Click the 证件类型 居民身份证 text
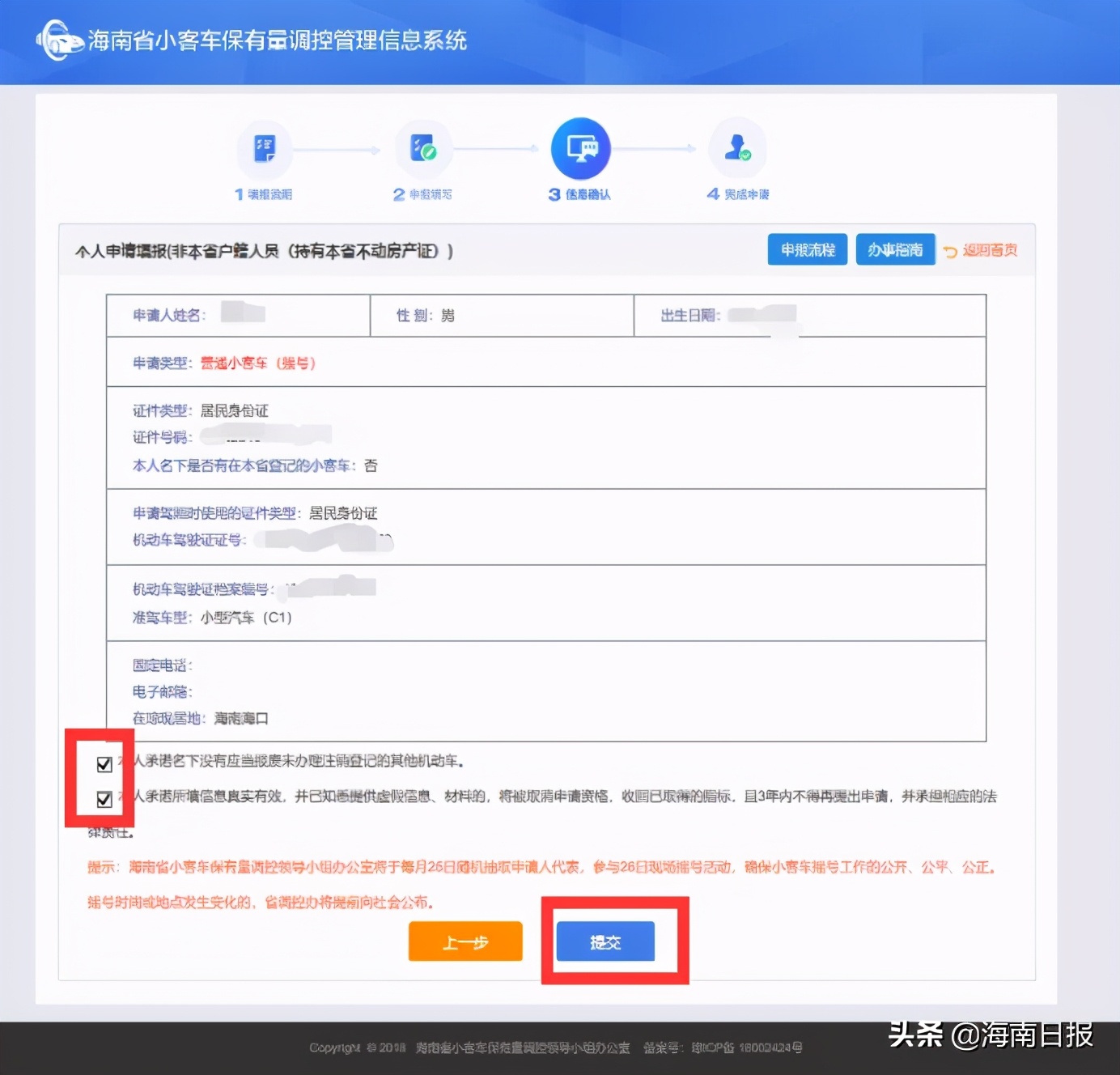The height and width of the screenshot is (1075, 1120). tap(201, 411)
